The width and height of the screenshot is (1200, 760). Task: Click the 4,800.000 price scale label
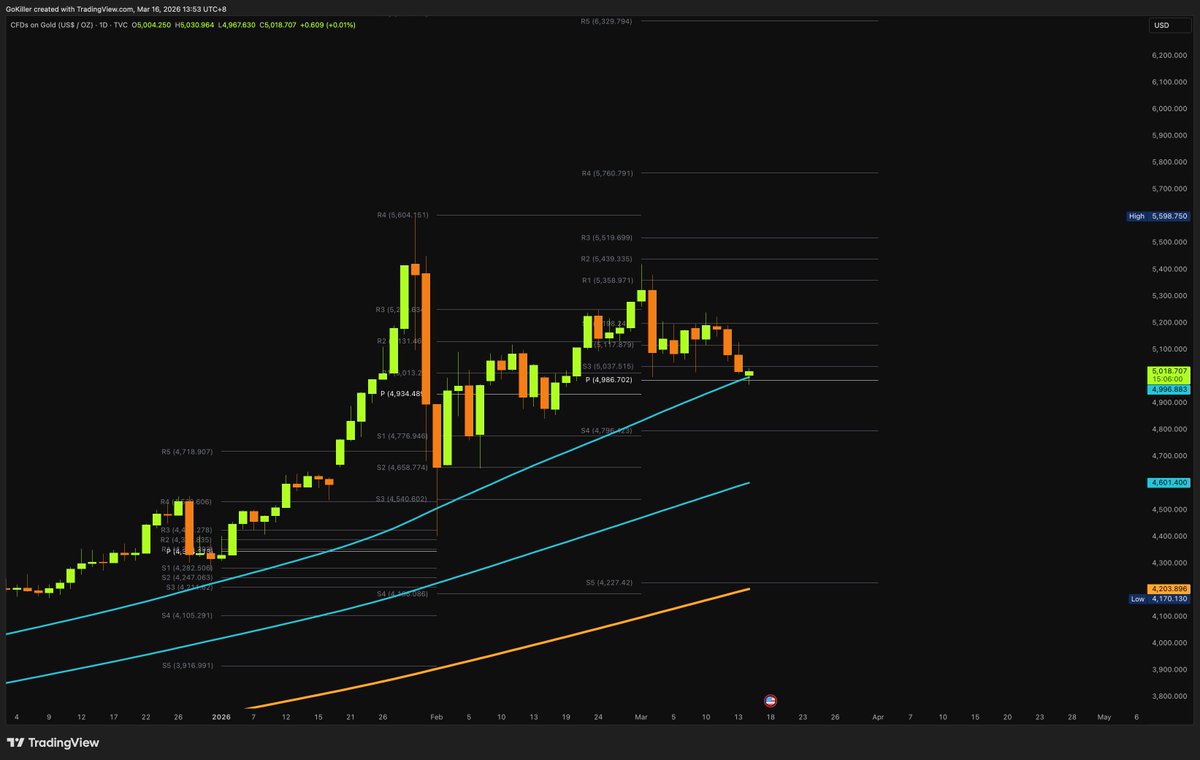1168,429
